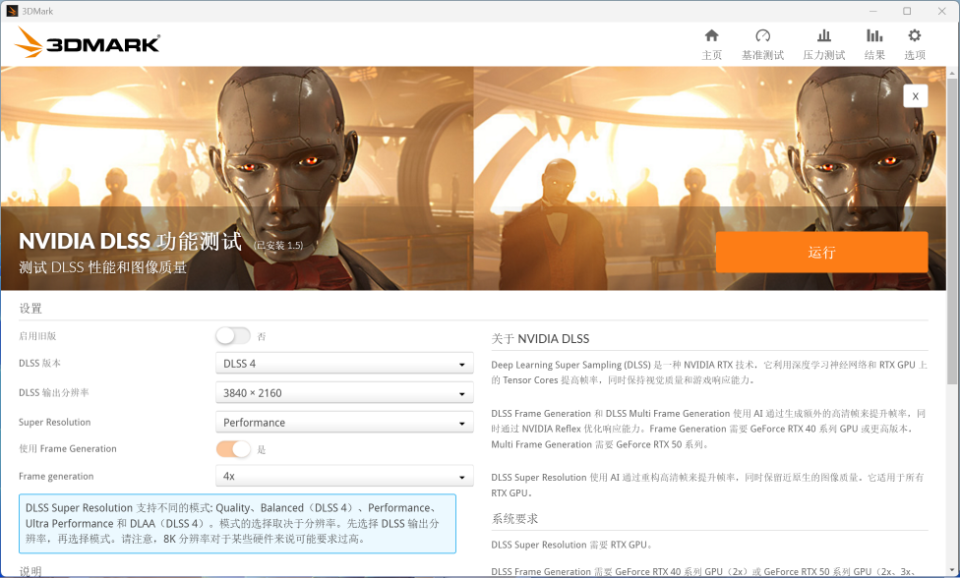This screenshot has width=960, height=578.
Task: Click the Super Resolution setting label
Action: pos(54,422)
